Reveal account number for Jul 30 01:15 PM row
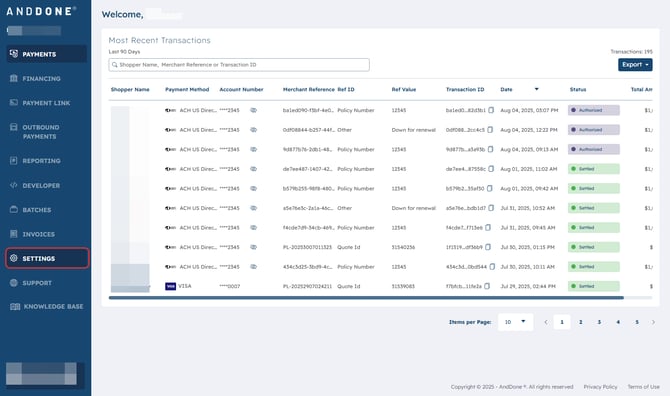Screen dimensions: 670x396 pos(253,247)
